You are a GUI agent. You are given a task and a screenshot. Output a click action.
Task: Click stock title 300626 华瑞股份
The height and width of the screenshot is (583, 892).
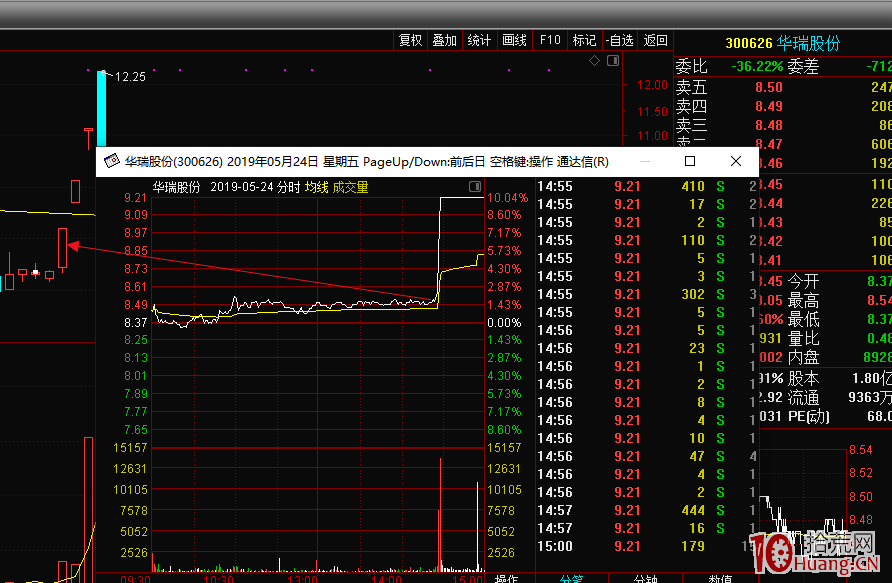(x=782, y=43)
